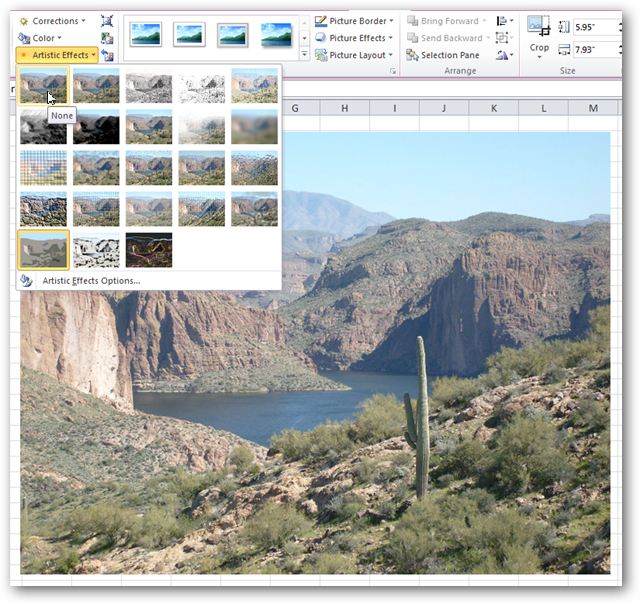Apply the Film Grain effect thumbnail
The width and height of the screenshot is (640, 604).
coord(149,168)
